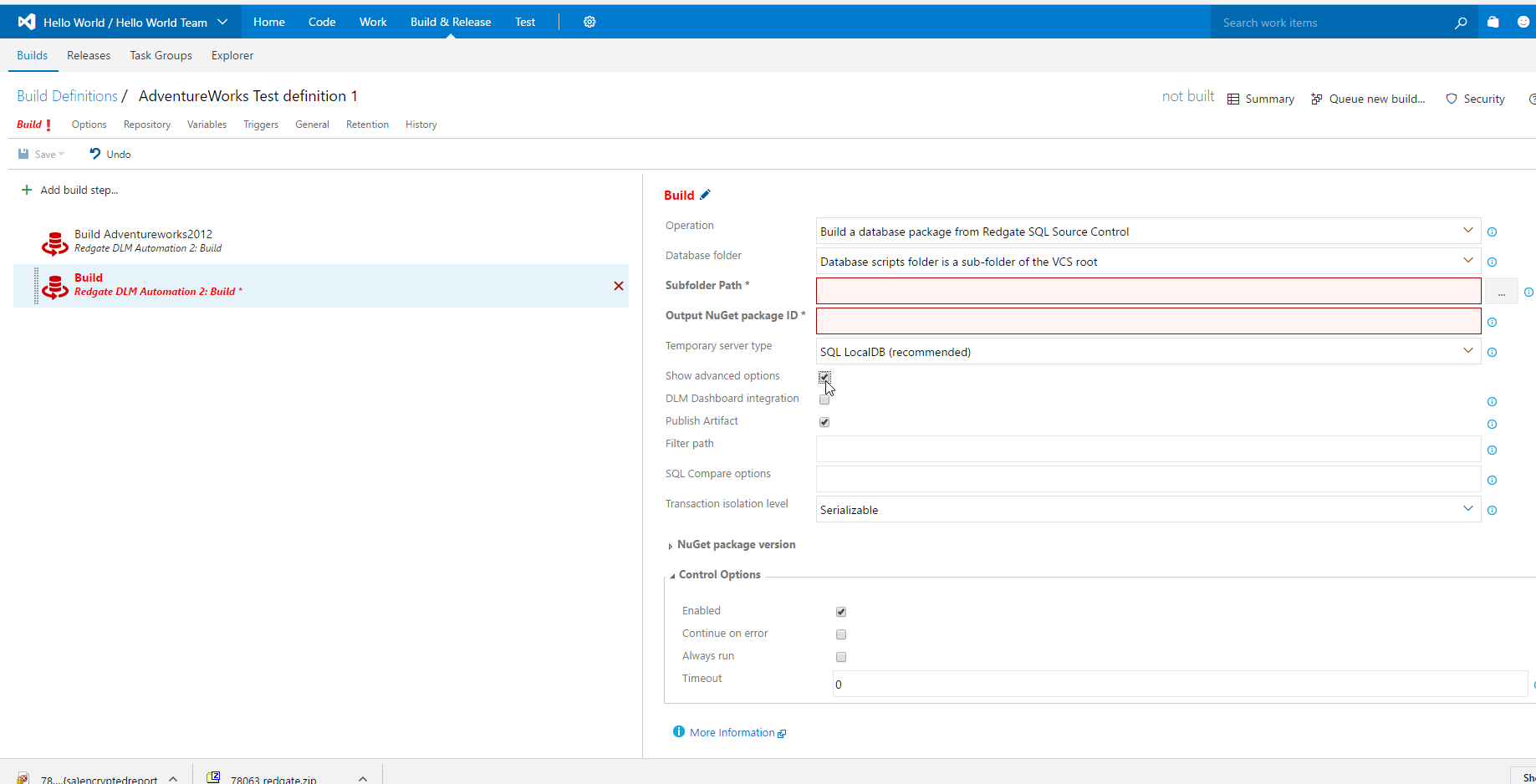
Task: Open Transaction isolation level dropdown
Action: coord(1148,510)
